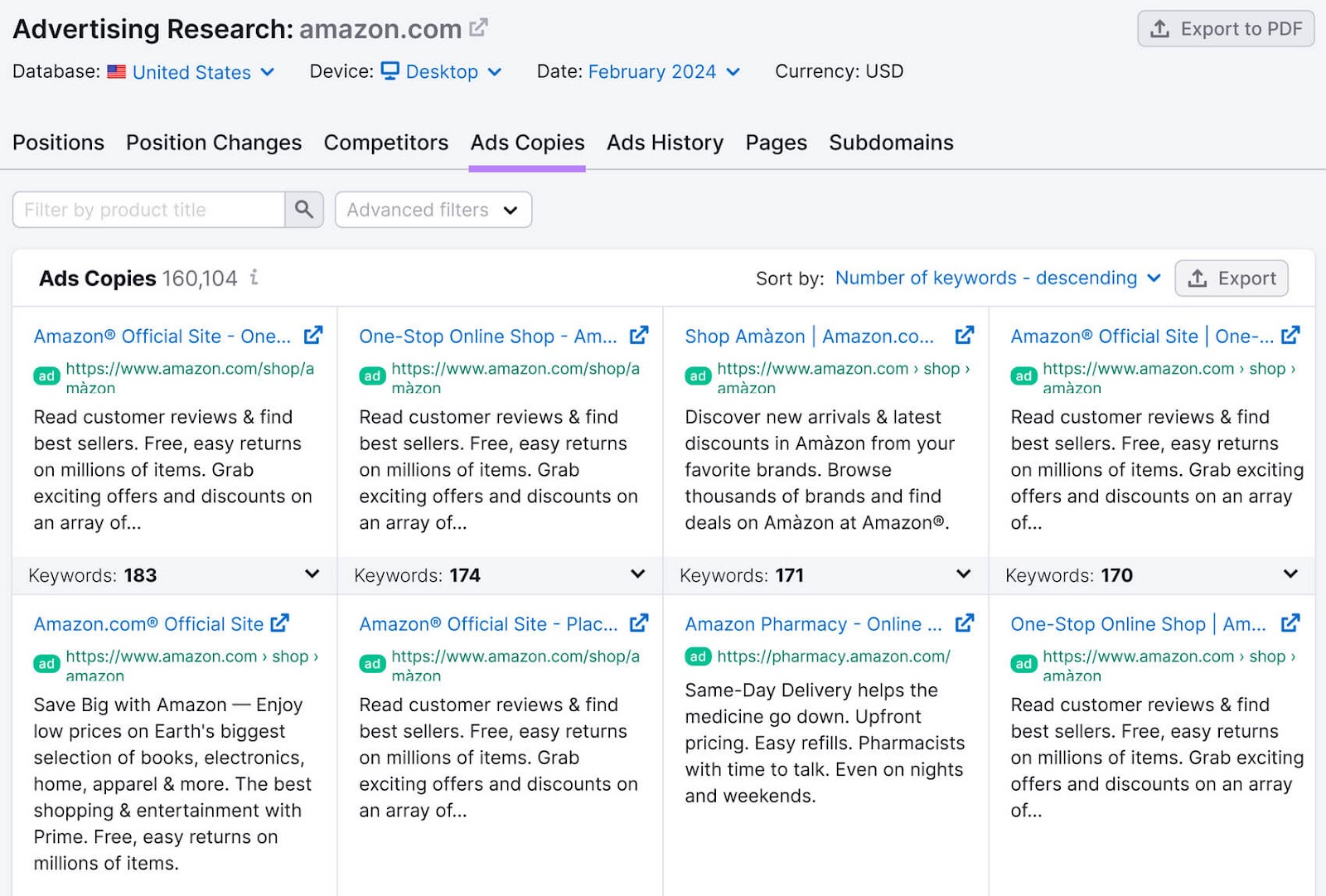Viewport: 1326px width, 896px height.
Task: Open the pharmacy.amazon.com link
Action: click(x=833, y=656)
